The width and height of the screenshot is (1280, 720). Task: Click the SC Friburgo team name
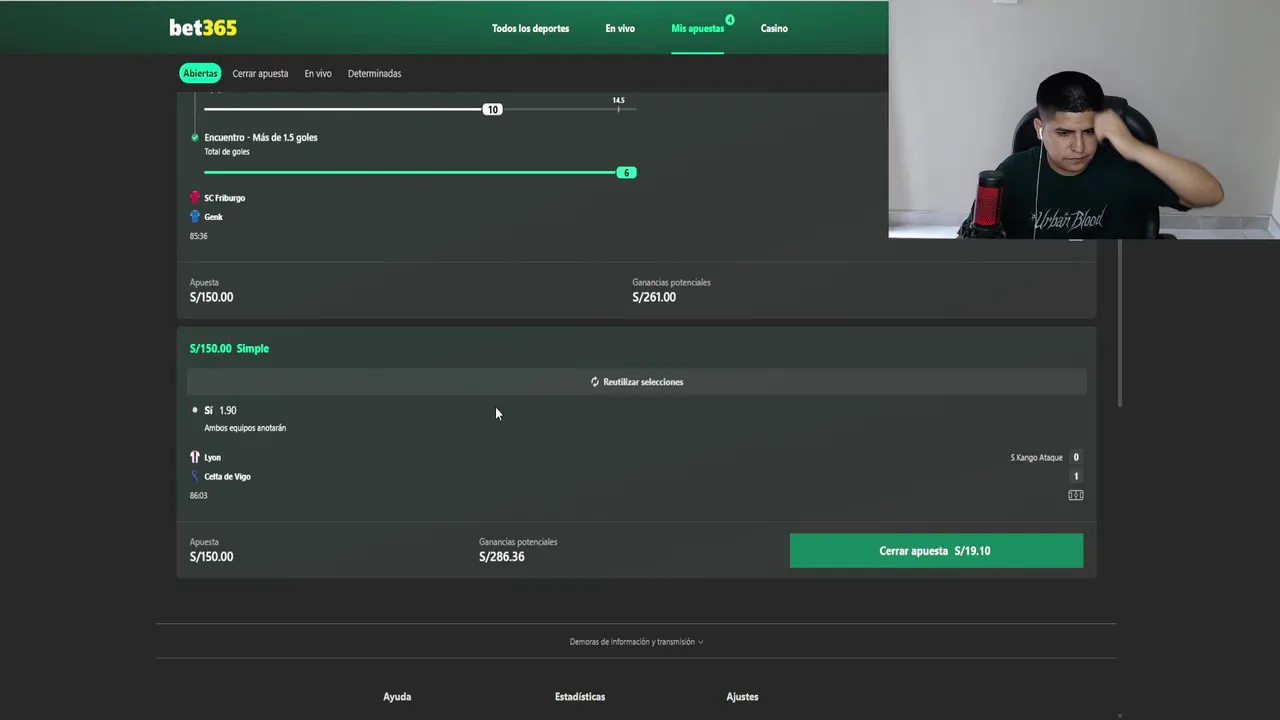[225, 198]
